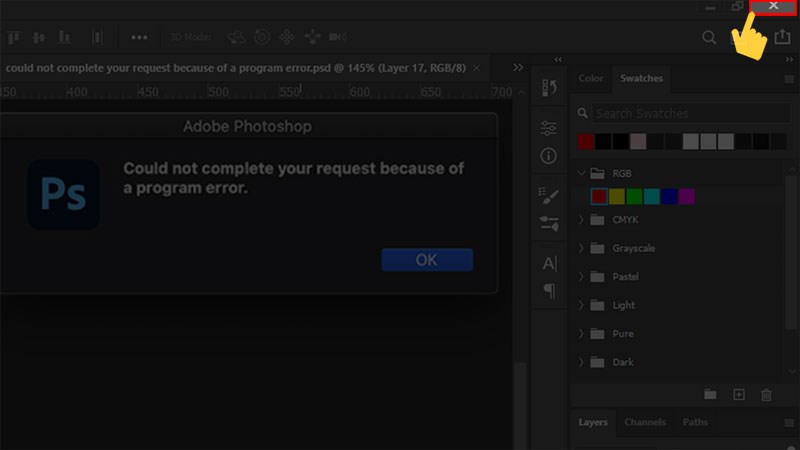The width and height of the screenshot is (800, 450).
Task: Select the 3D pan object icon
Action: pos(287,37)
